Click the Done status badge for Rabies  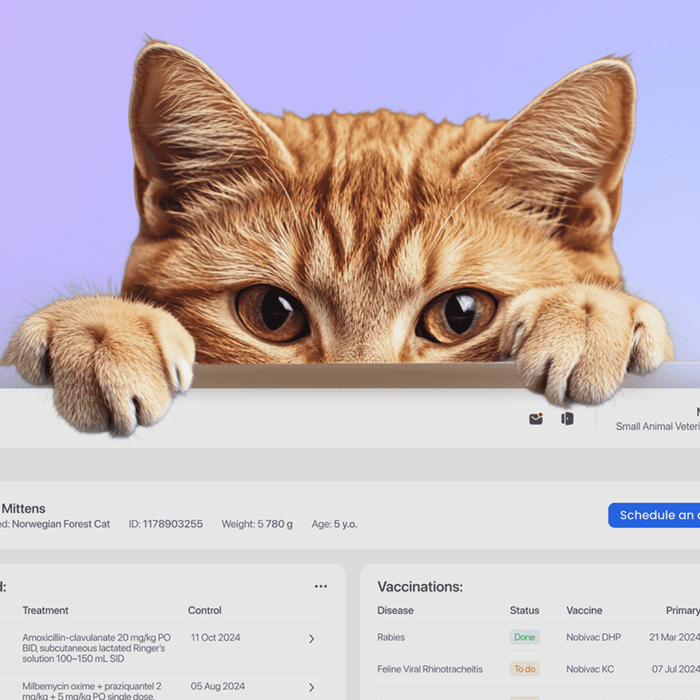click(524, 637)
